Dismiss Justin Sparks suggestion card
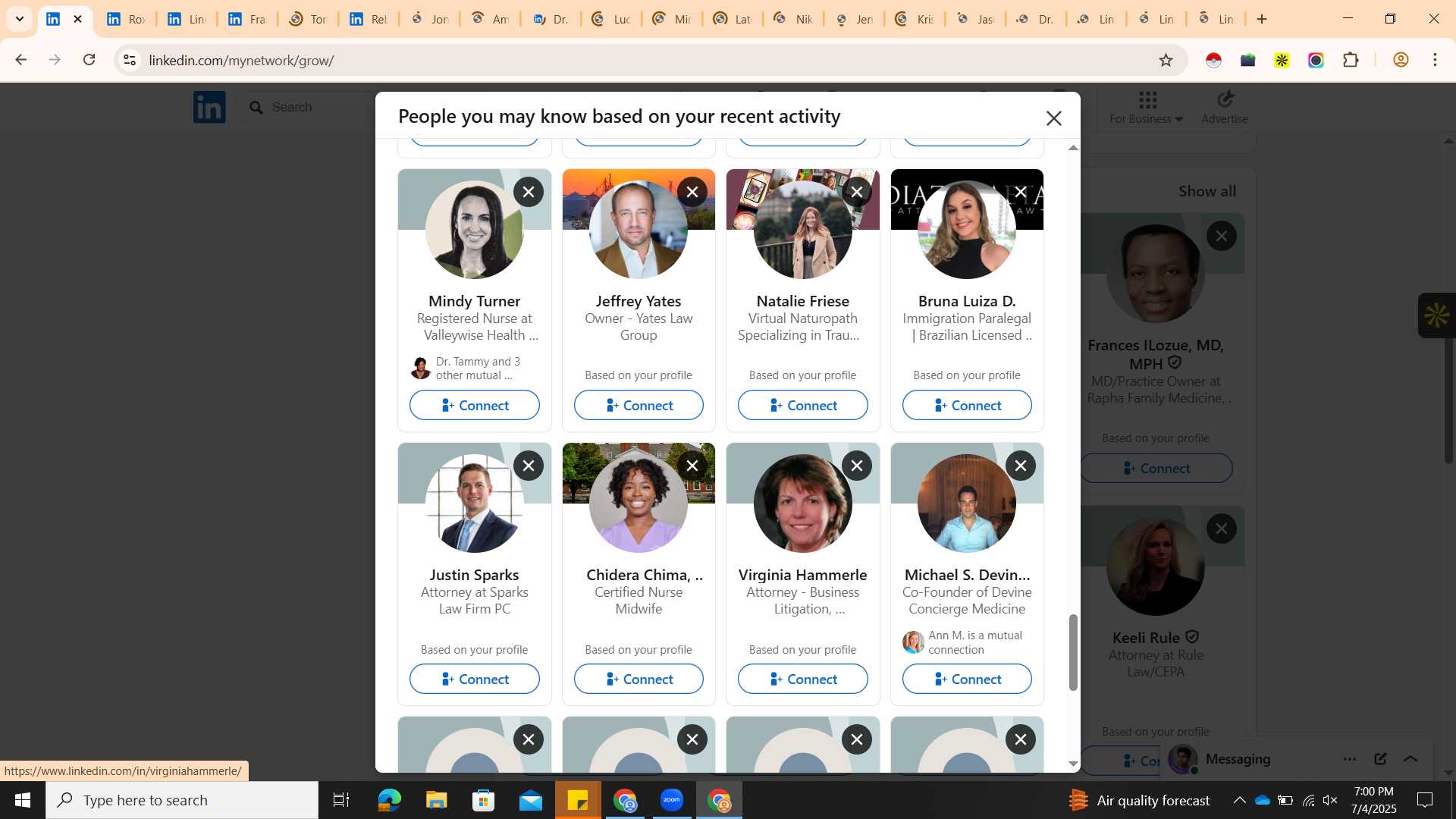This screenshot has height=819, width=1456. click(x=529, y=466)
